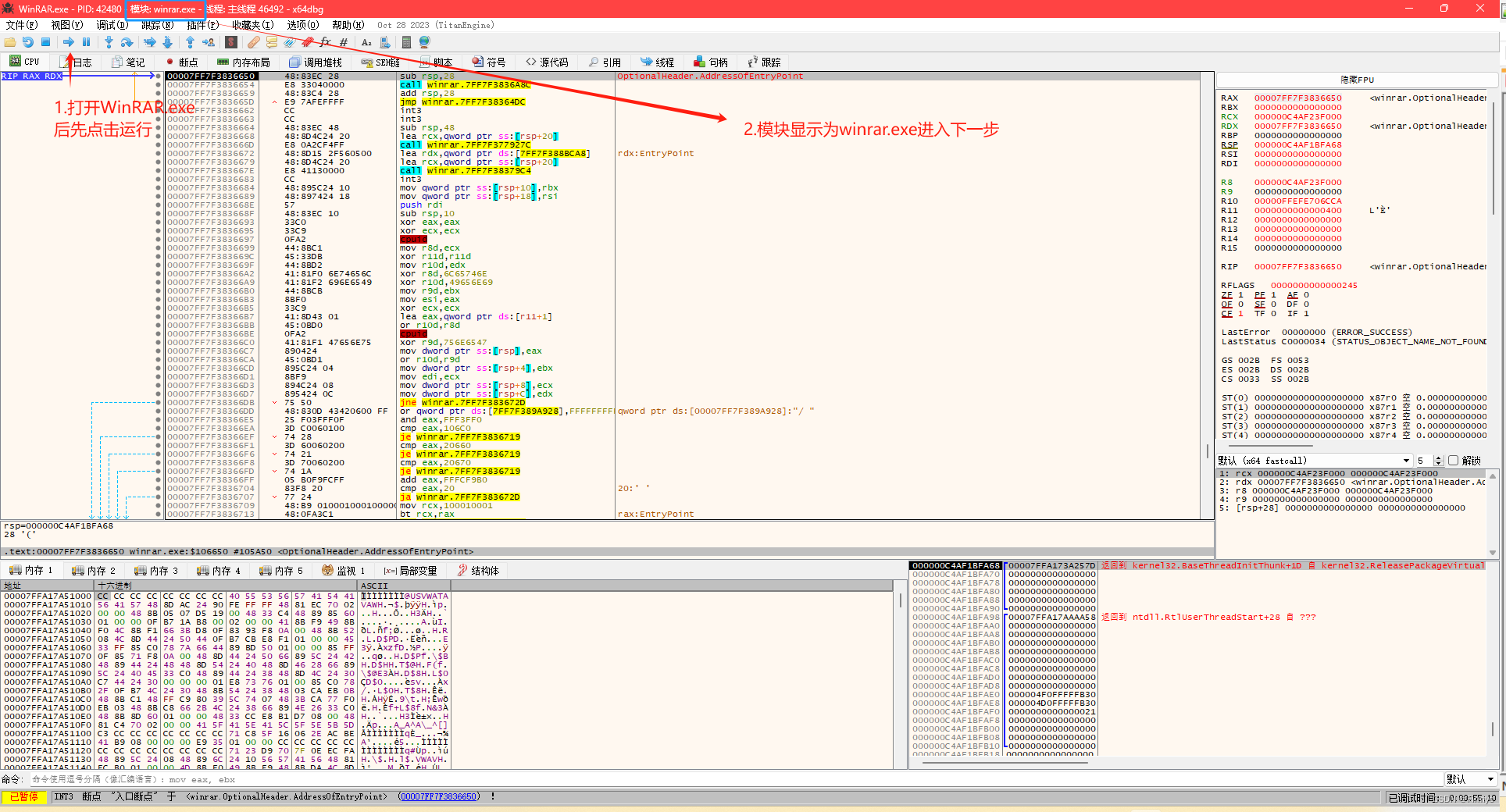Show labels with the tag icon

(290, 42)
